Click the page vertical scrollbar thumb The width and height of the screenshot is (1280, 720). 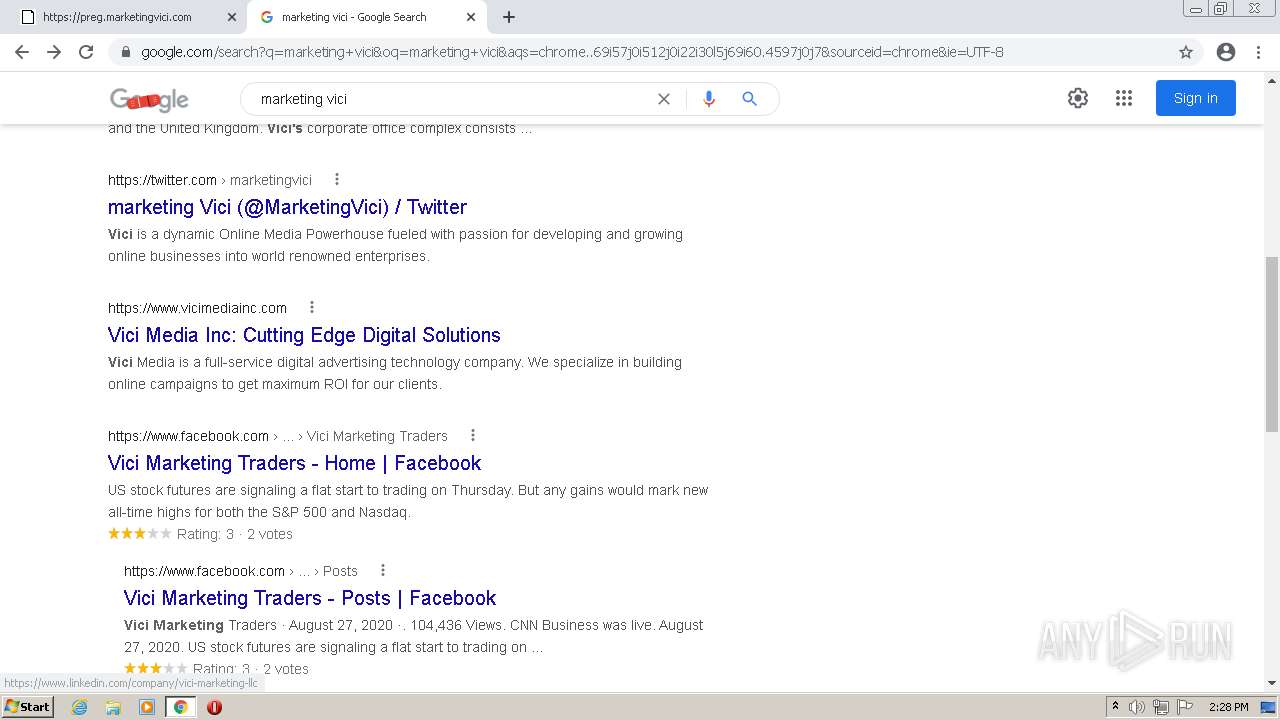(1272, 344)
